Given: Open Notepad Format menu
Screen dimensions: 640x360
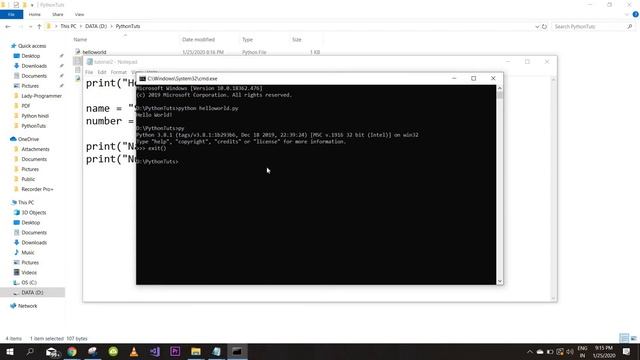Looking at the screenshot, I should coord(119,72).
